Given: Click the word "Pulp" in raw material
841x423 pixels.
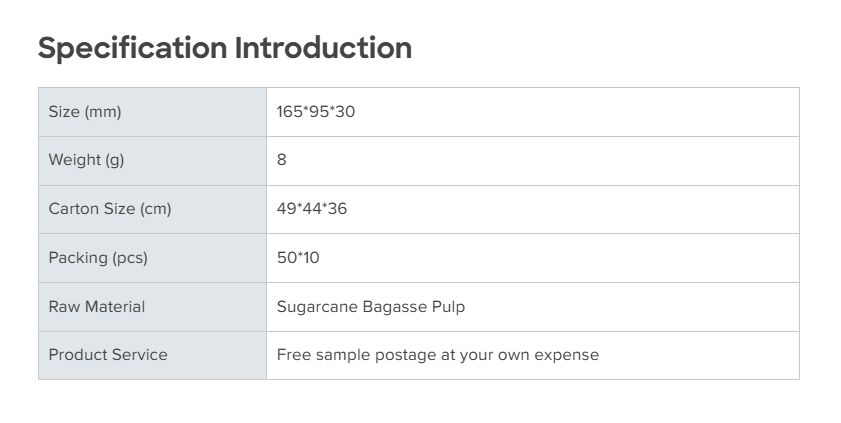Looking at the screenshot, I should (x=448, y=307).
